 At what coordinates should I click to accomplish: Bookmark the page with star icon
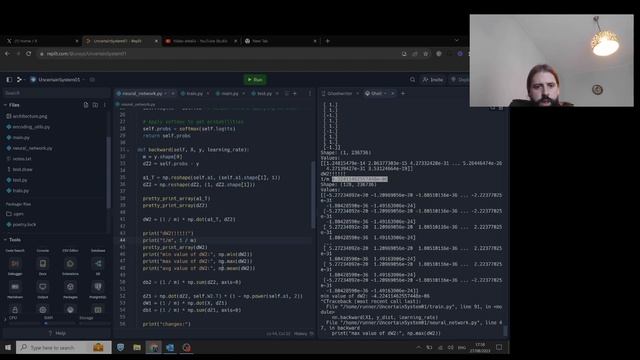426,53
